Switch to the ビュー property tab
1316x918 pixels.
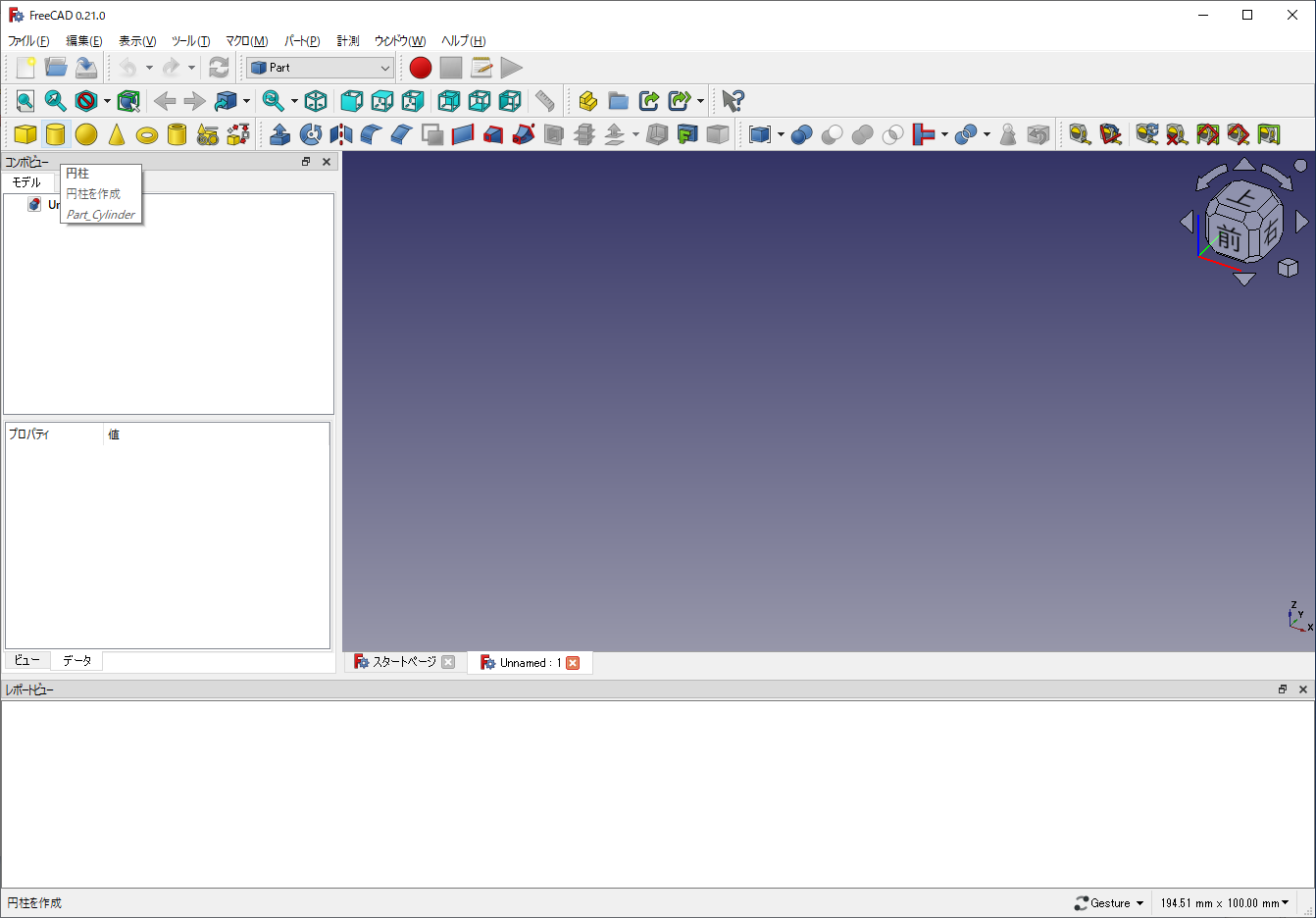27,661
